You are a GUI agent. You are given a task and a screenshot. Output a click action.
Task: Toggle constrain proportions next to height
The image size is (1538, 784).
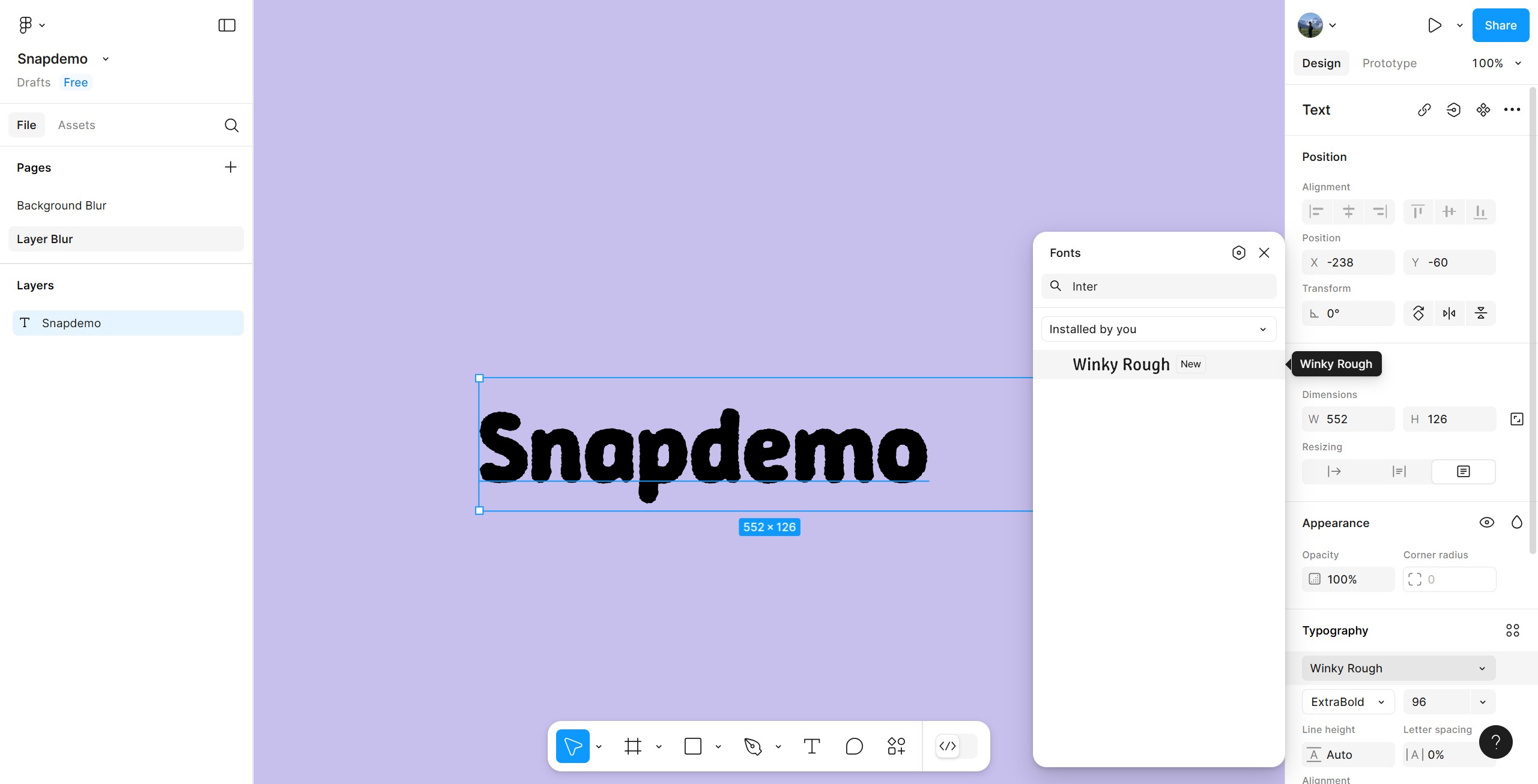[1516, 419]
